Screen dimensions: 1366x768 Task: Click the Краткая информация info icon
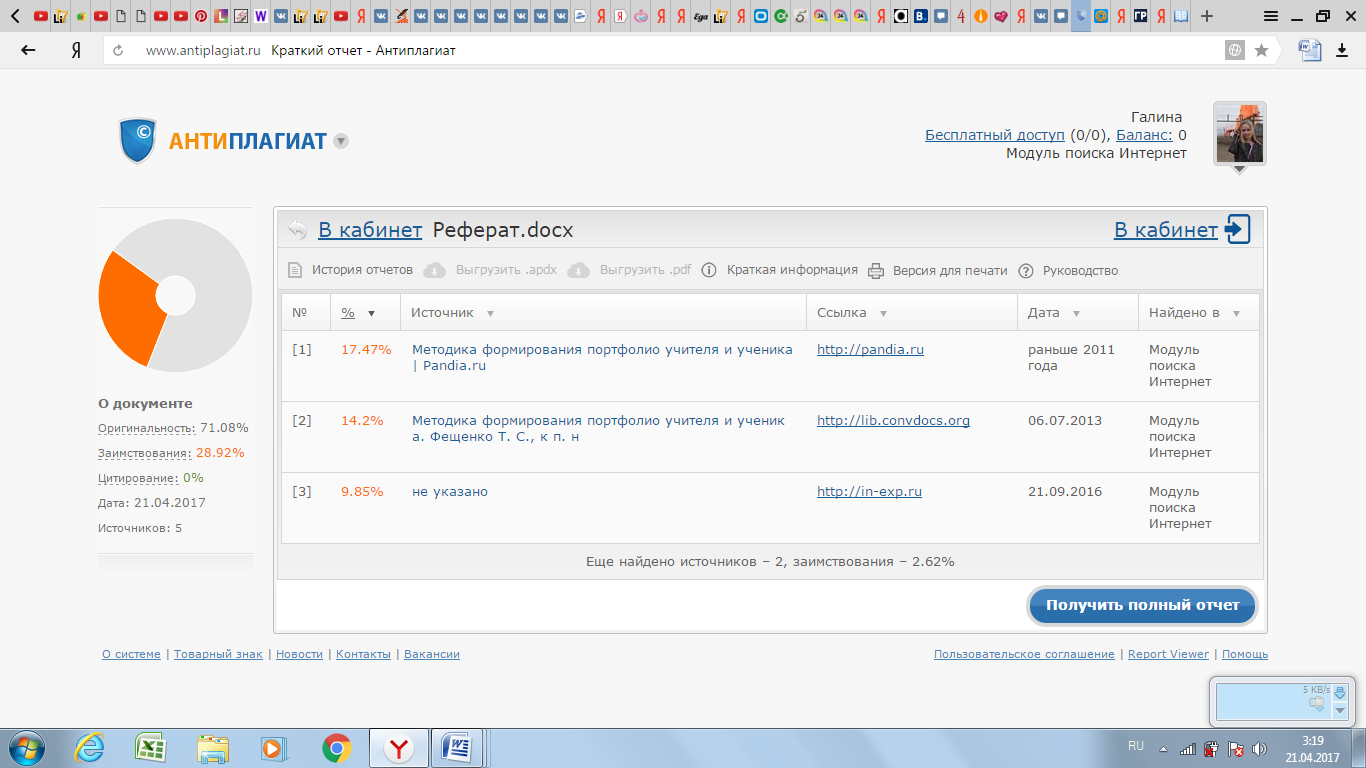709,270
